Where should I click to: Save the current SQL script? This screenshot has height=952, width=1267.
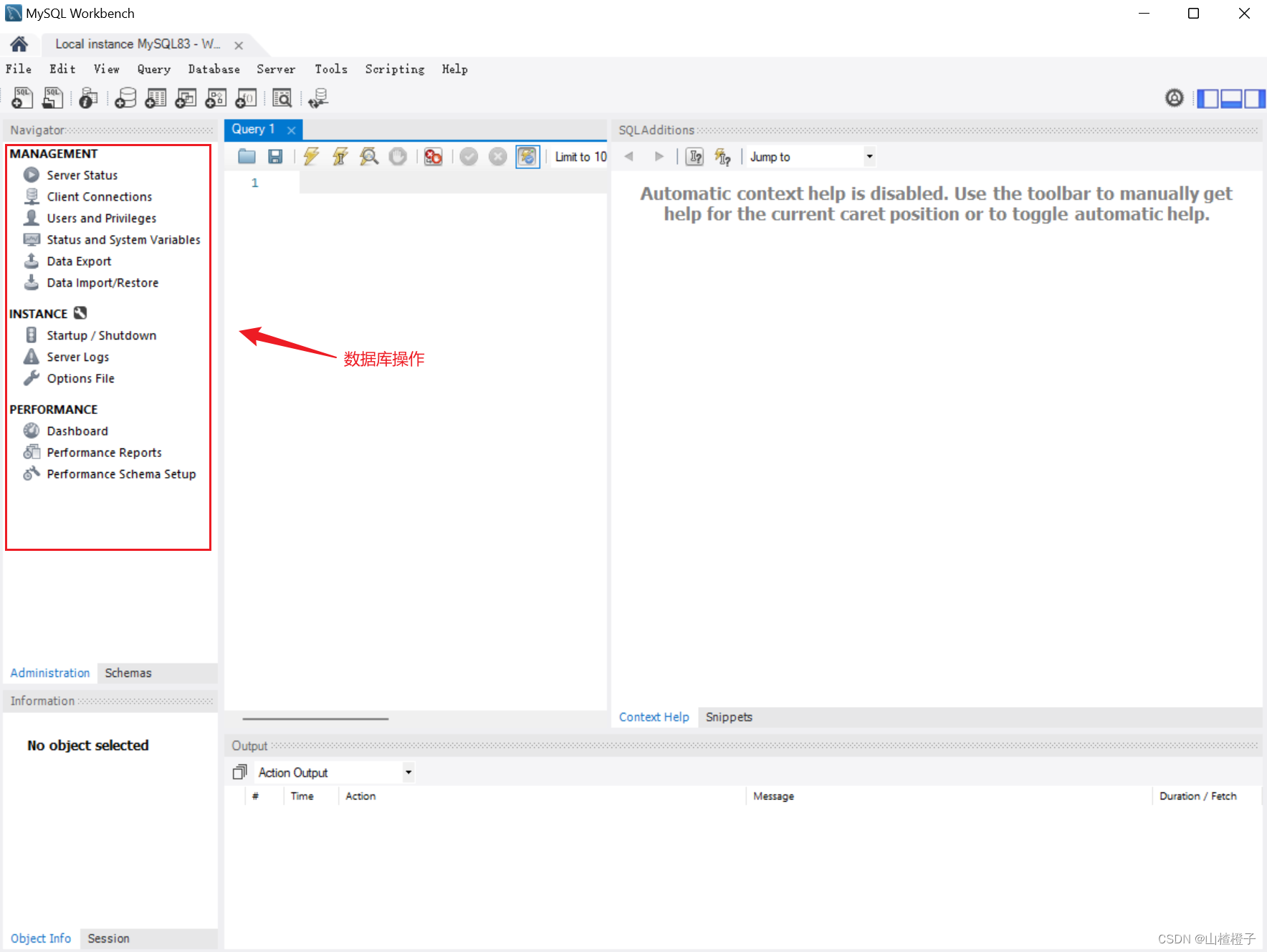[274, 156]
